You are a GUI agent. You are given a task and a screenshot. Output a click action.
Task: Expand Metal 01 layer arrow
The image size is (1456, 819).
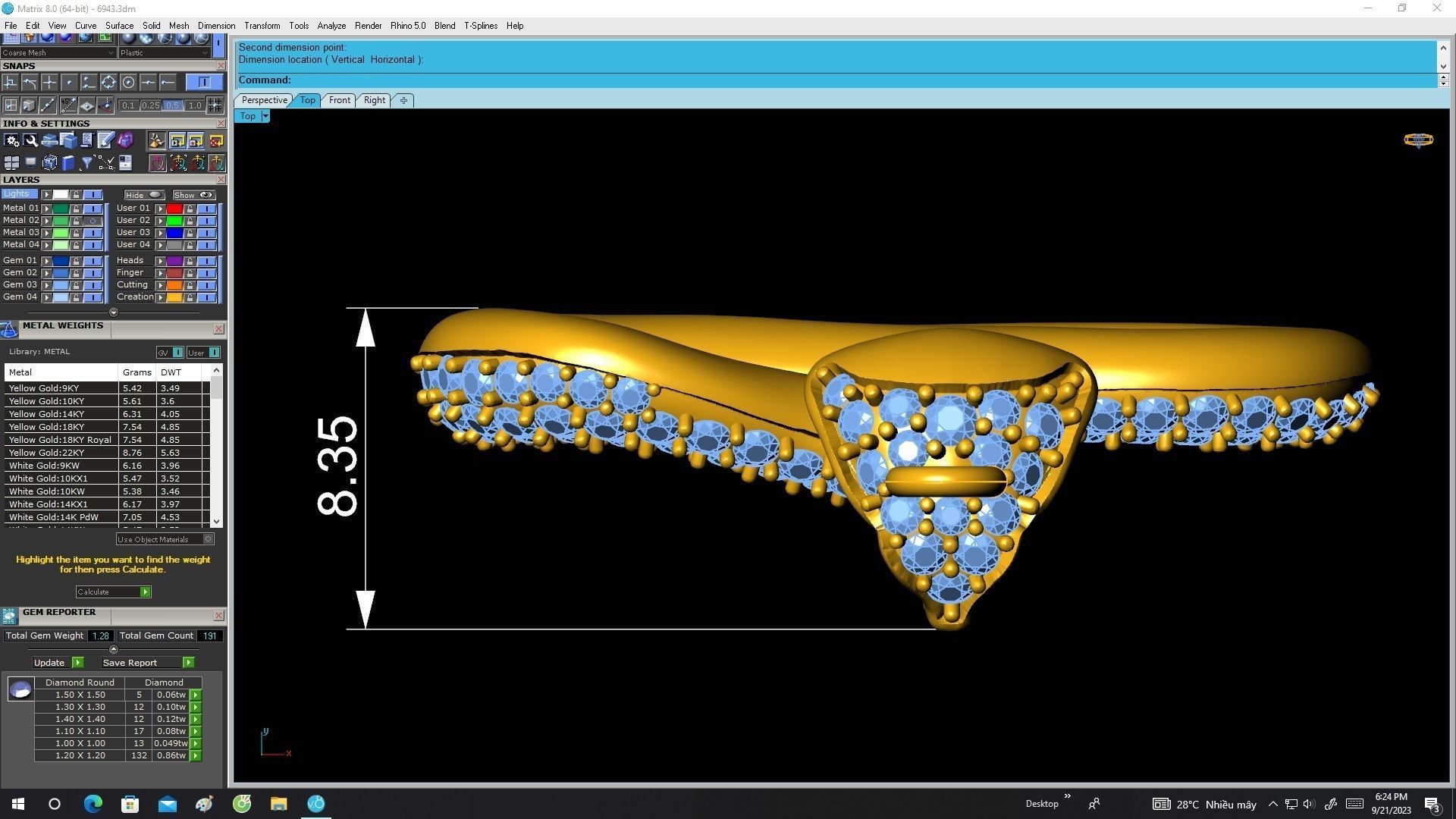tap(46, 209)
